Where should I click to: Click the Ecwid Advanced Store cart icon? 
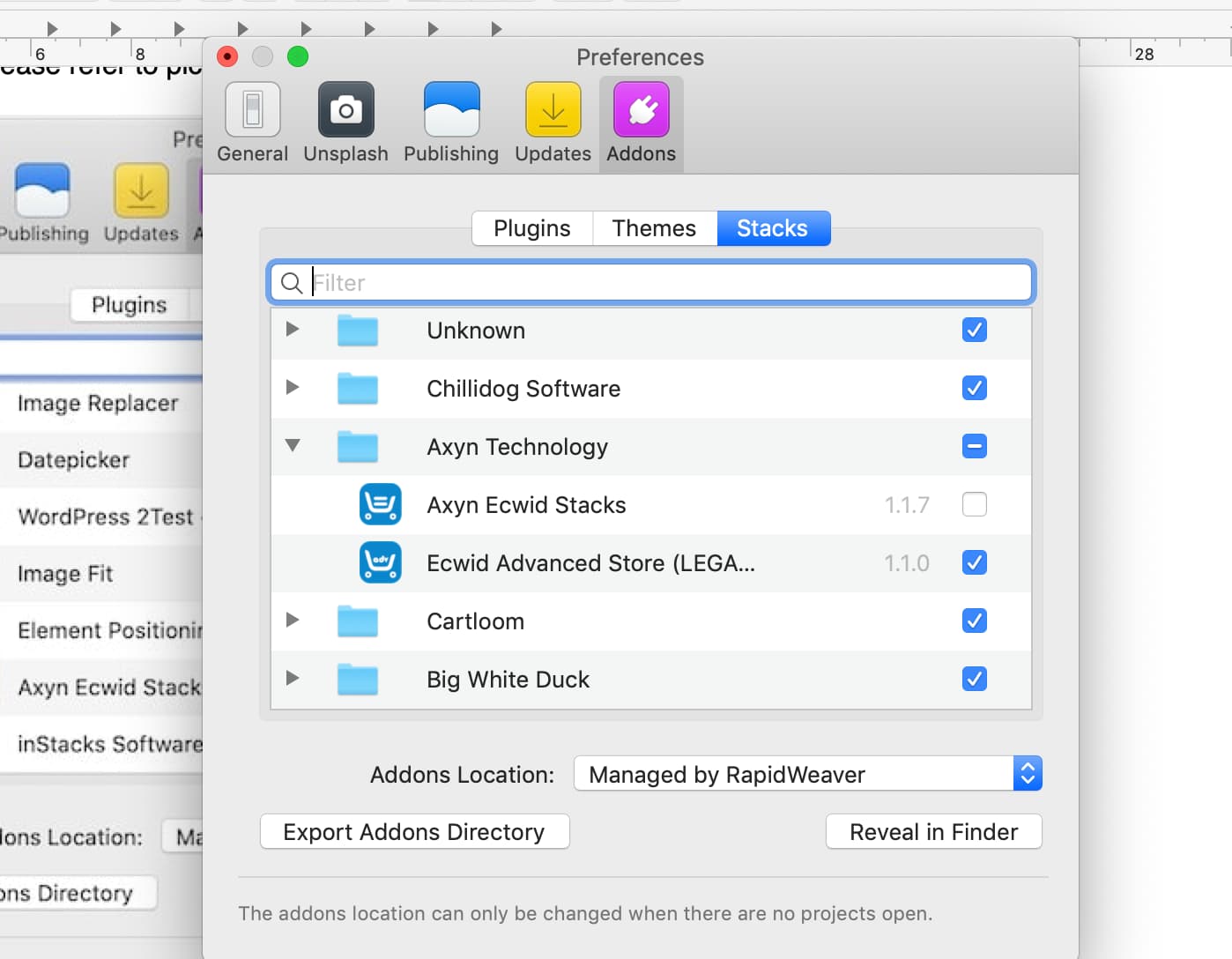click(x=381, y=563)
